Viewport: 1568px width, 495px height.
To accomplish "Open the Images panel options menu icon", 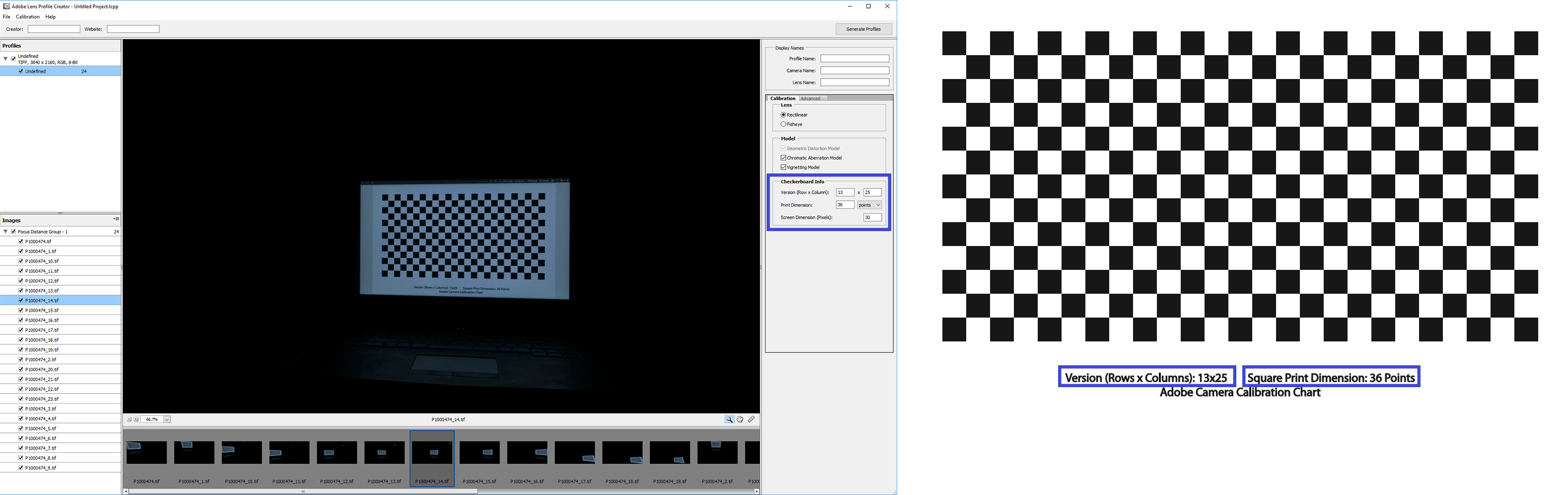I will (x=116, y=220).
